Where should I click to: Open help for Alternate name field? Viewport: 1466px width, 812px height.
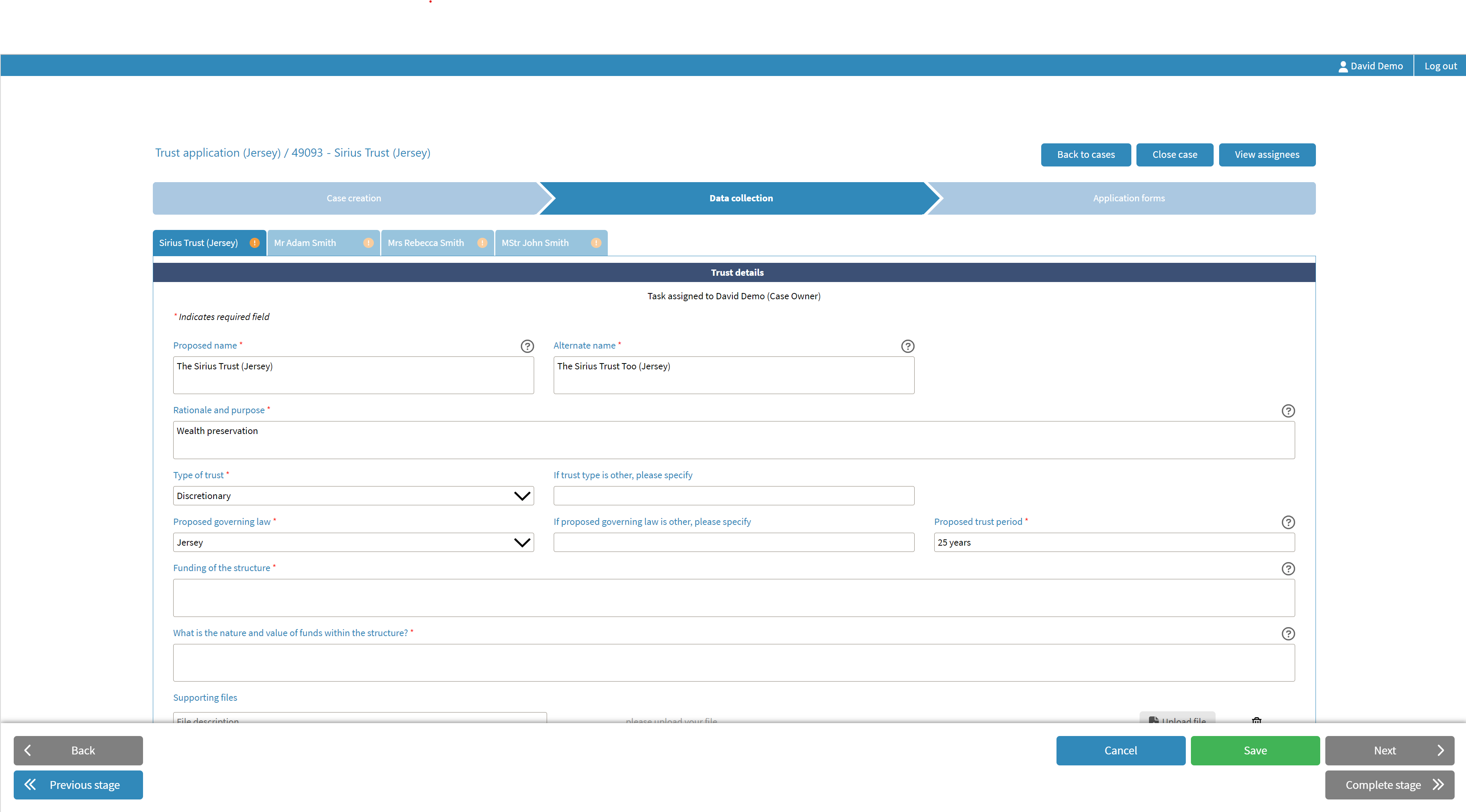pyautogui.click(x=908, y=346)
